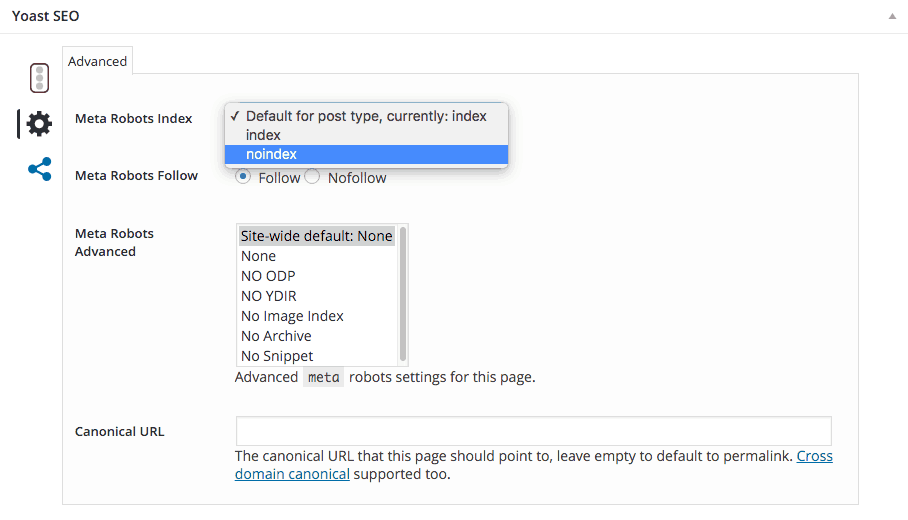Select the Nofollow radio button
This screenshot has width=908, height=520.
pyautogui.click(x=312, y=177)
